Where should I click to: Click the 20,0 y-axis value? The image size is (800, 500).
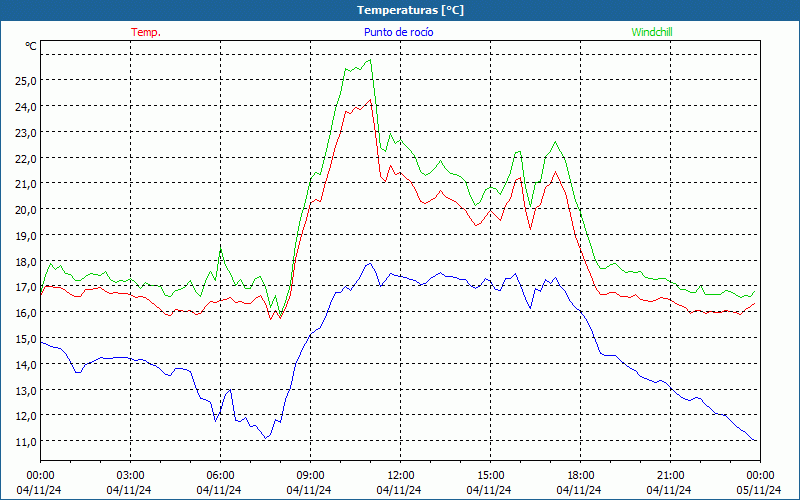(24, 210)
